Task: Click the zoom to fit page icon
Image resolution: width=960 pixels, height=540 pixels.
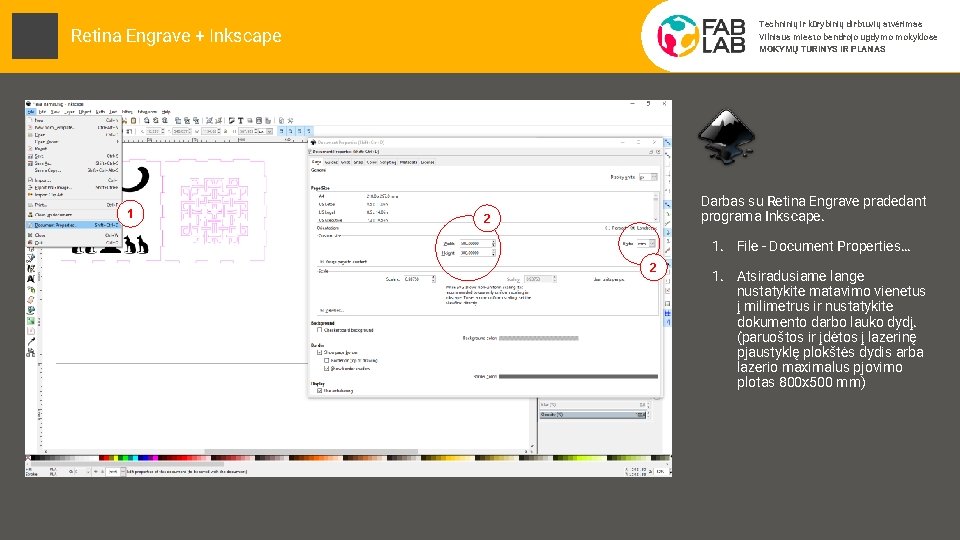Action: point(165,121)
